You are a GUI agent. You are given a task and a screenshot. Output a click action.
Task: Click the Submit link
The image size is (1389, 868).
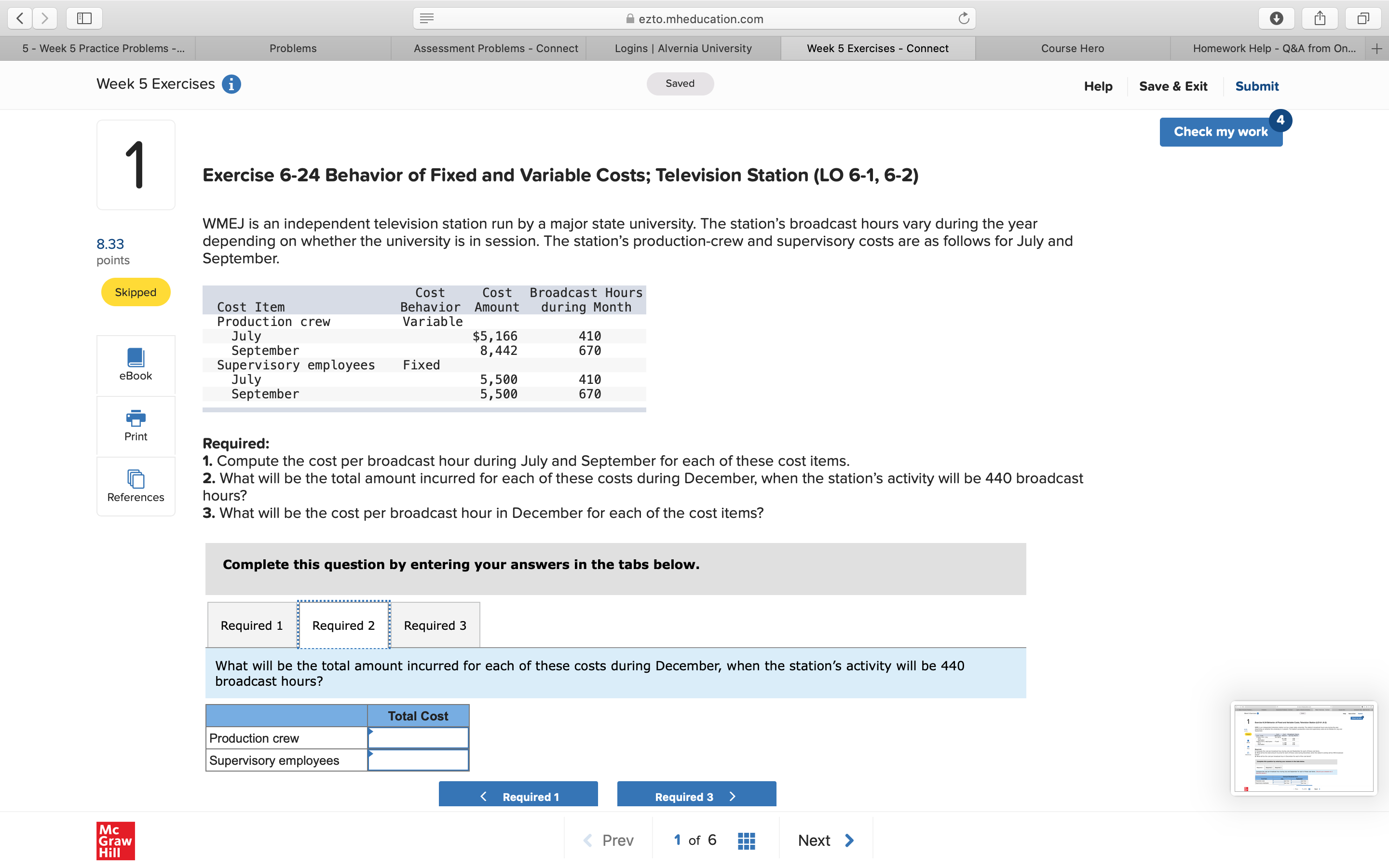(x=1256, y=86)
